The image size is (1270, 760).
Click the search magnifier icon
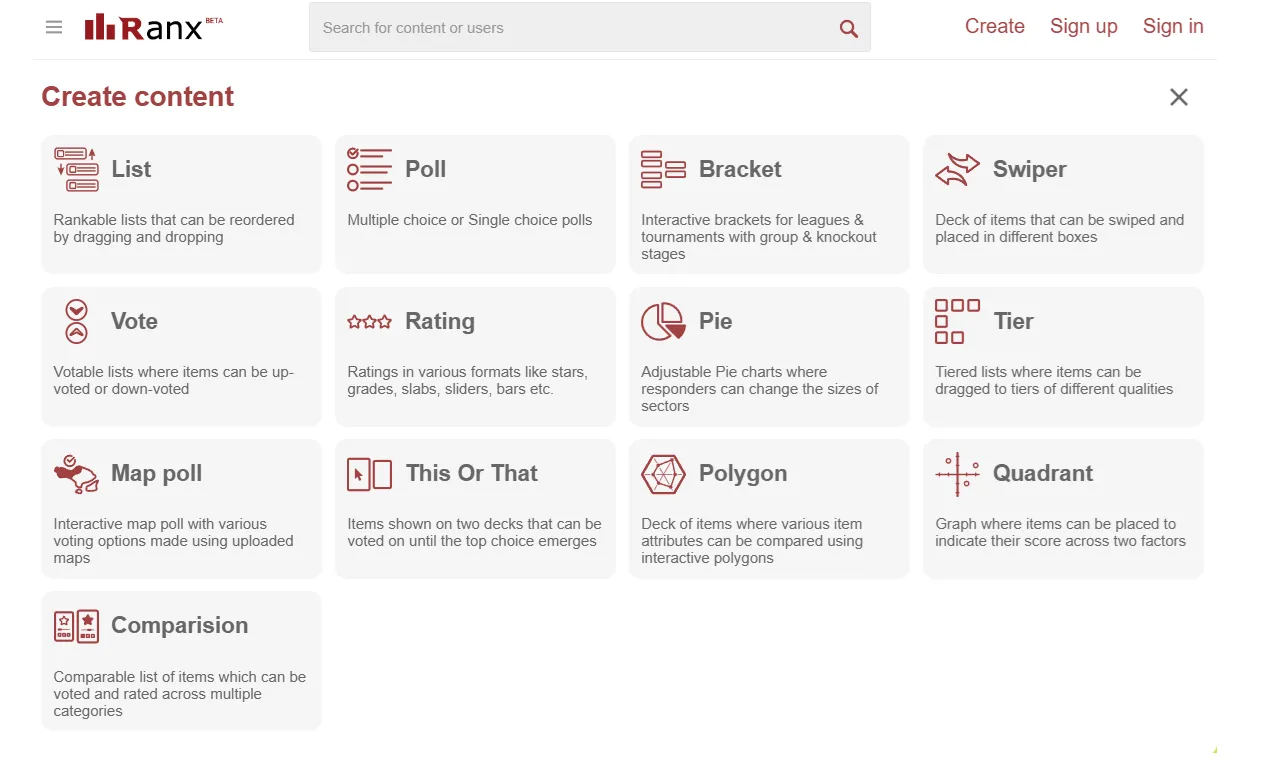pos(848,28)
